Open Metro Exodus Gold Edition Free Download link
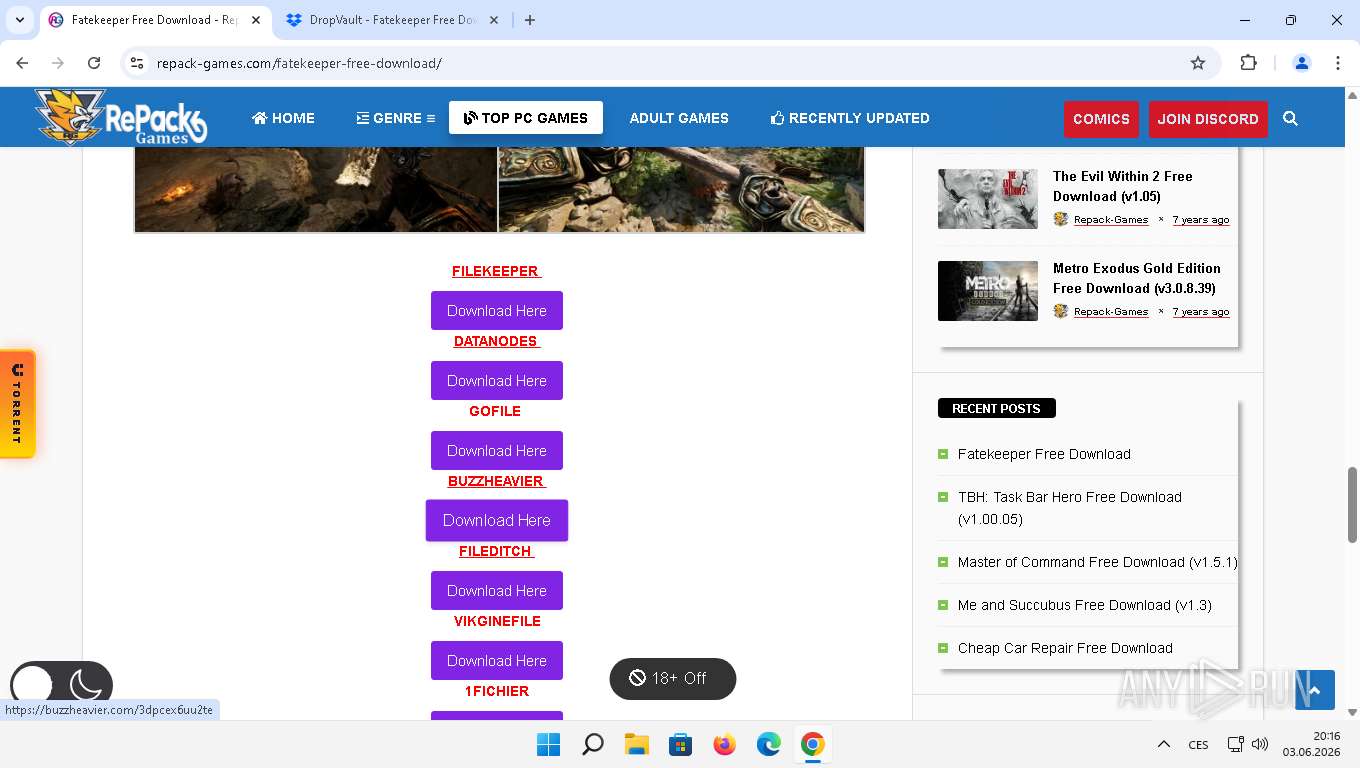 [x=1137, y=278]
